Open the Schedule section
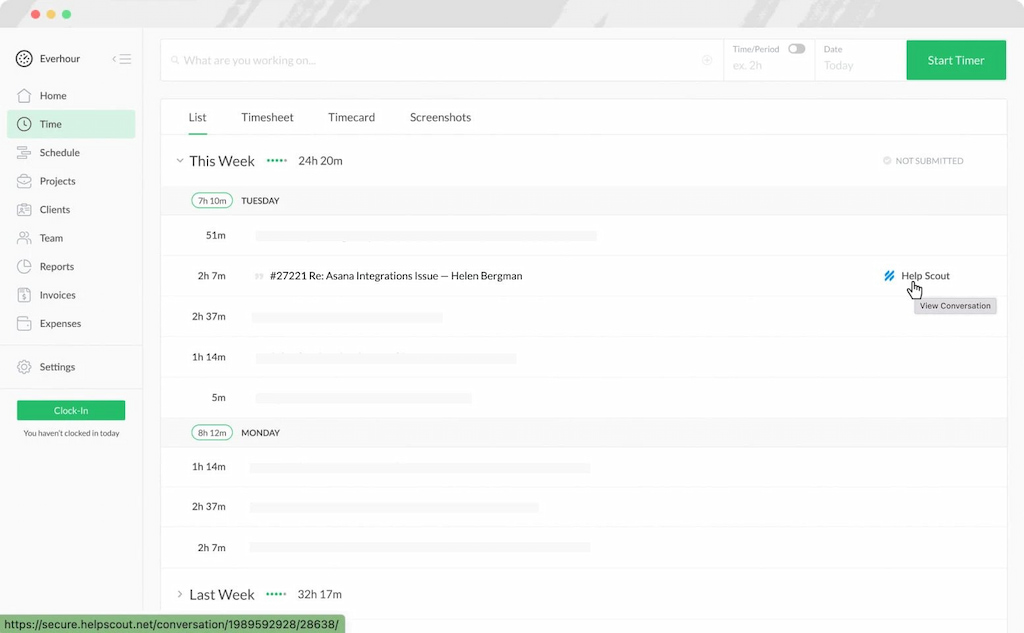 (x=58, y=152)
